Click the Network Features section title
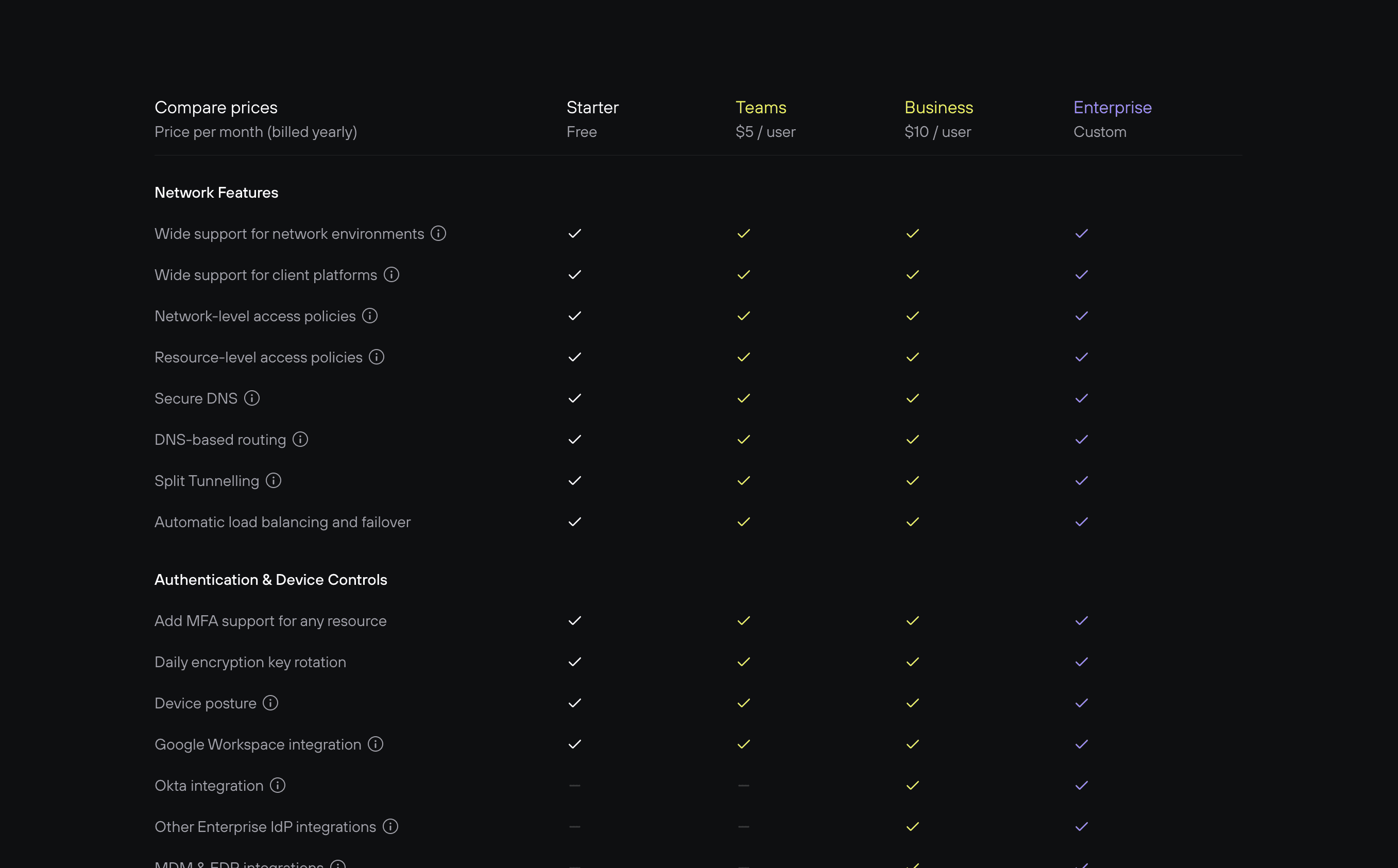1398x868 pixels. point(216,193)
